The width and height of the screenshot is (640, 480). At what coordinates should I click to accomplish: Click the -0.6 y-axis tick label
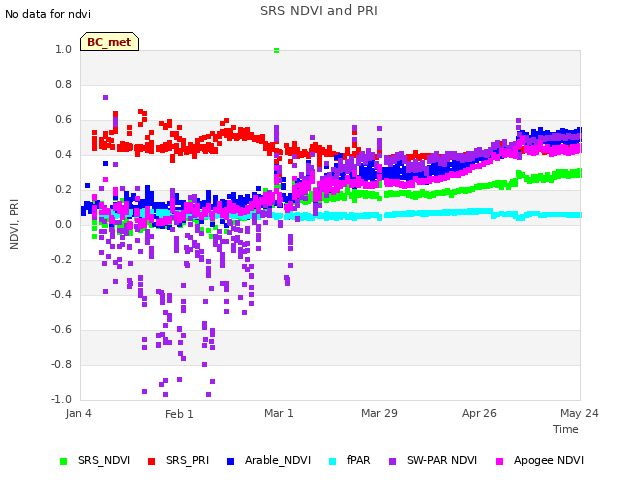click(x=61, y=329)
